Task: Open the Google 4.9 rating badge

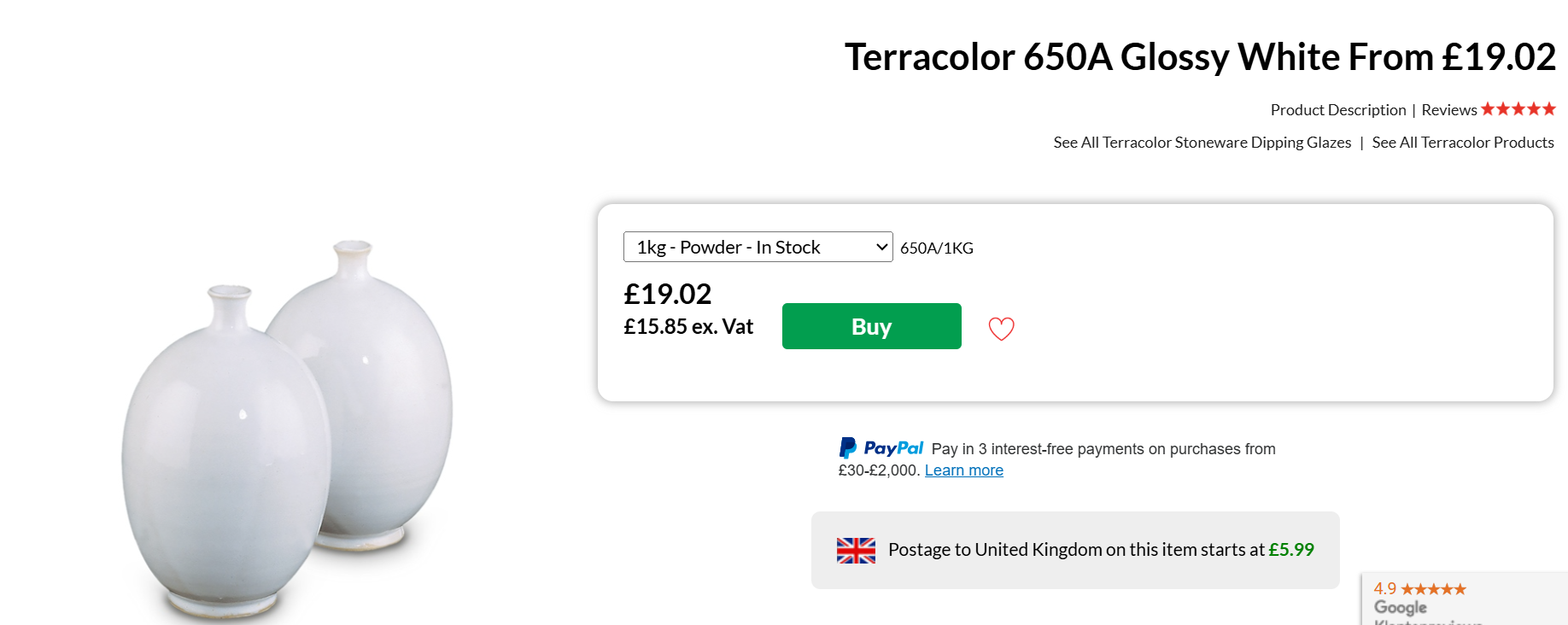Action: [x=1464, y=599]
